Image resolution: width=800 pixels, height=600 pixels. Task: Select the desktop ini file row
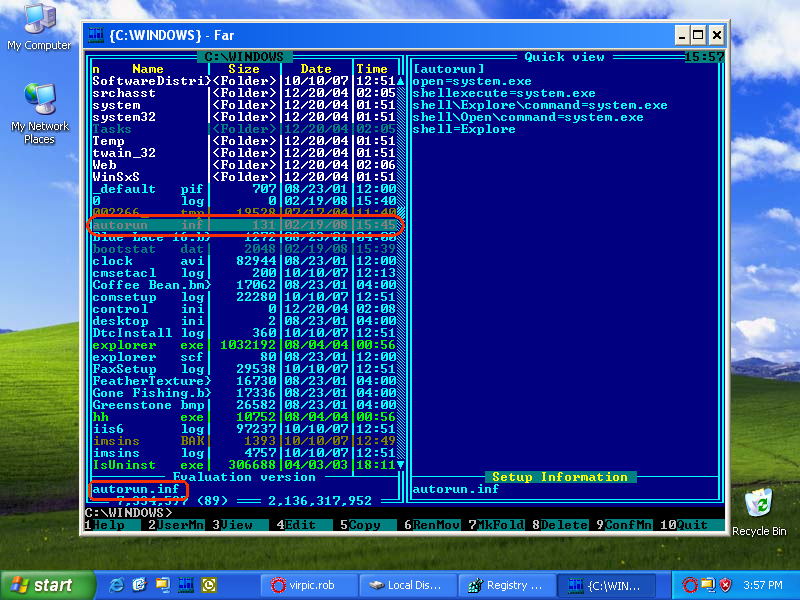244,321
